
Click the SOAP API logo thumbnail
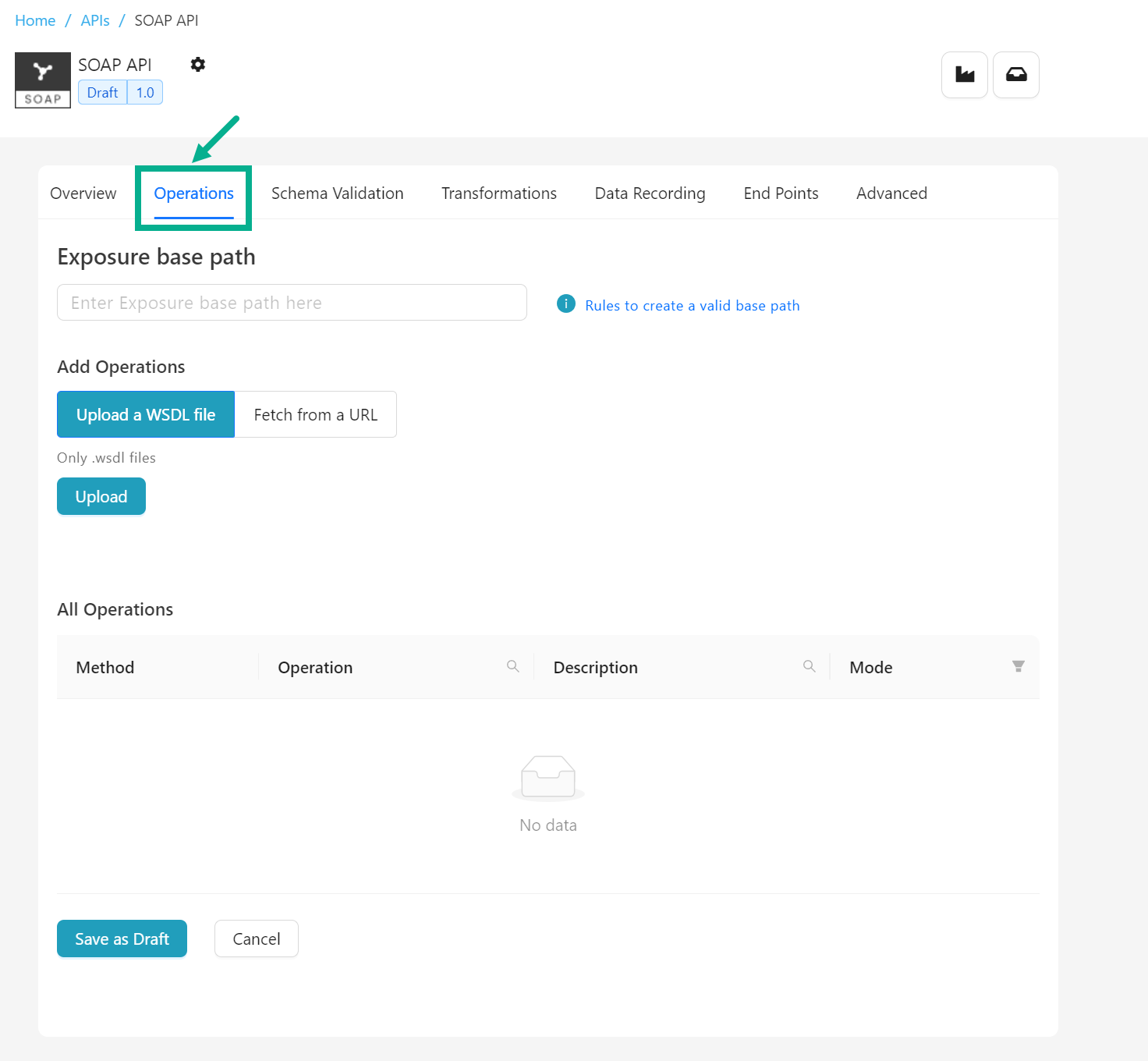[x=43, y=80]
